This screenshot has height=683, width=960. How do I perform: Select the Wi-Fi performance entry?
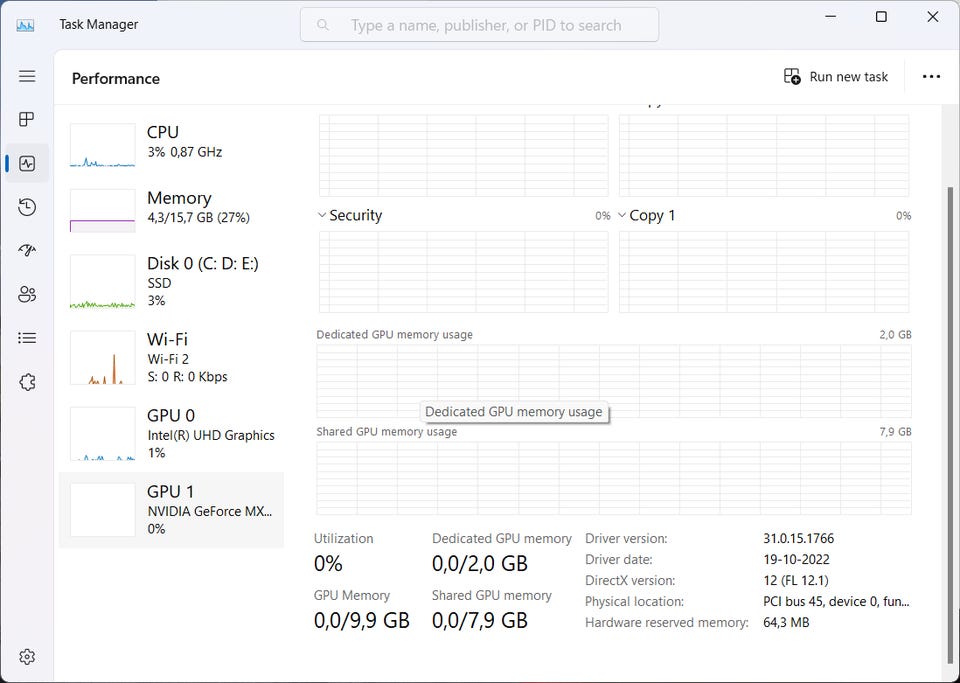coord(171,357)
